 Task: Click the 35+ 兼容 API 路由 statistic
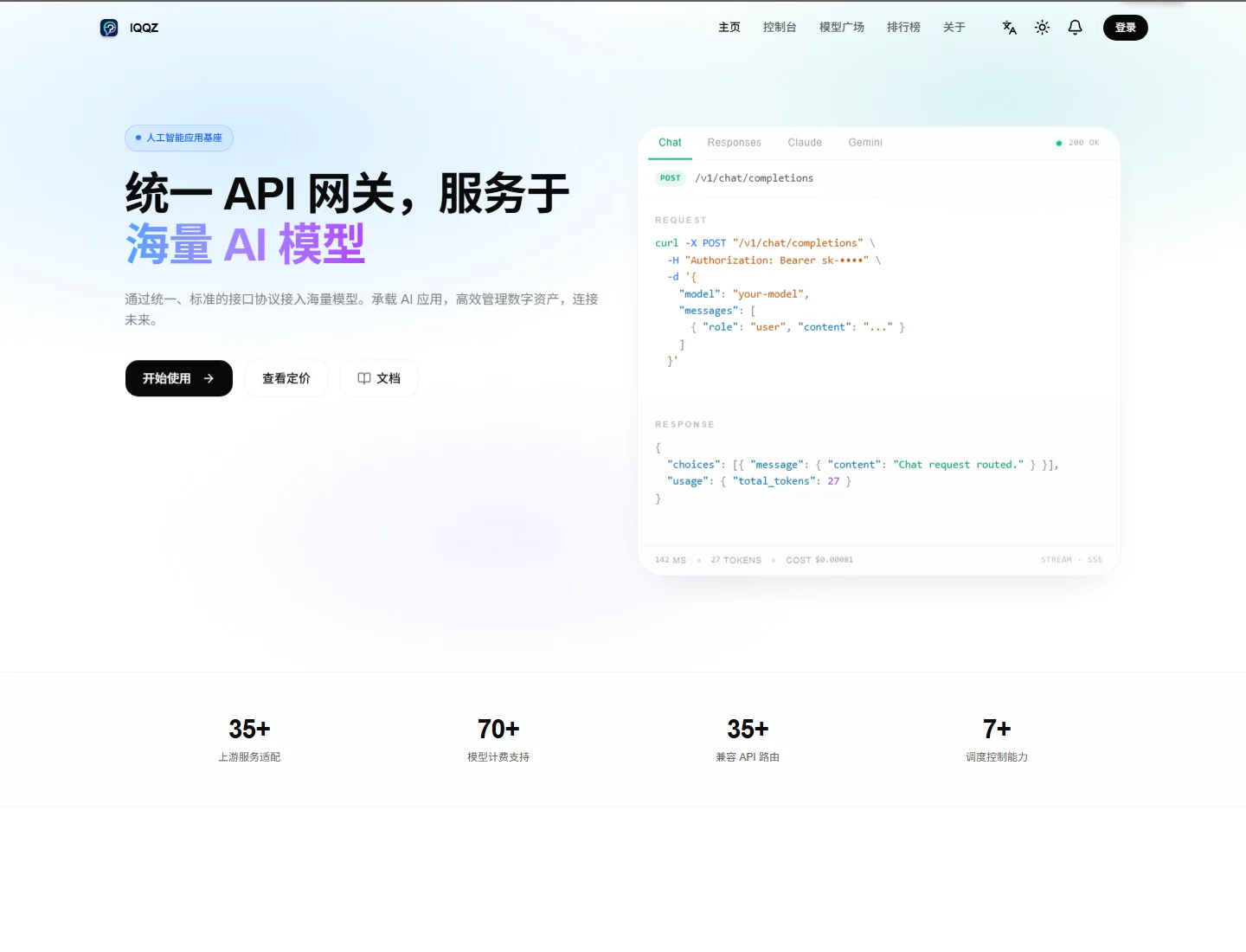coord(748,741)
